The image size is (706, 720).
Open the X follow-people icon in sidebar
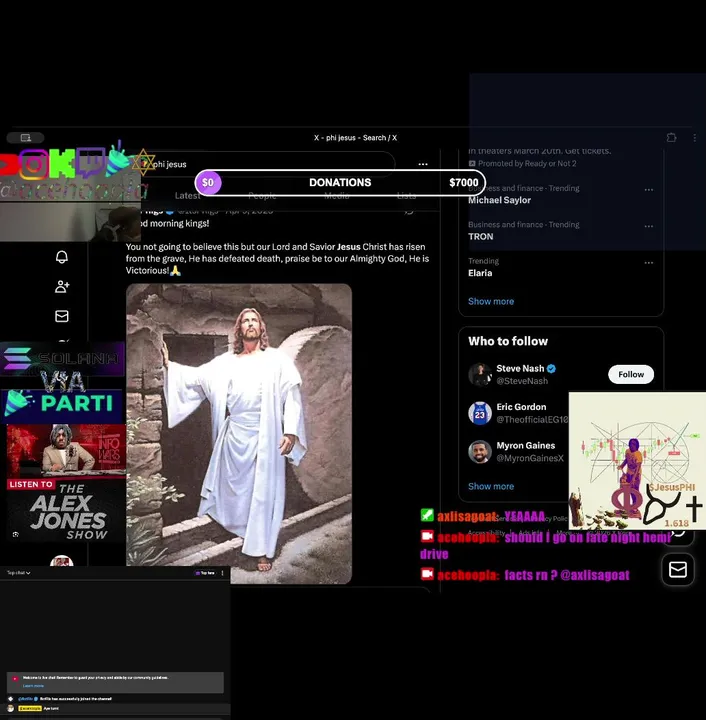[62, 287]
